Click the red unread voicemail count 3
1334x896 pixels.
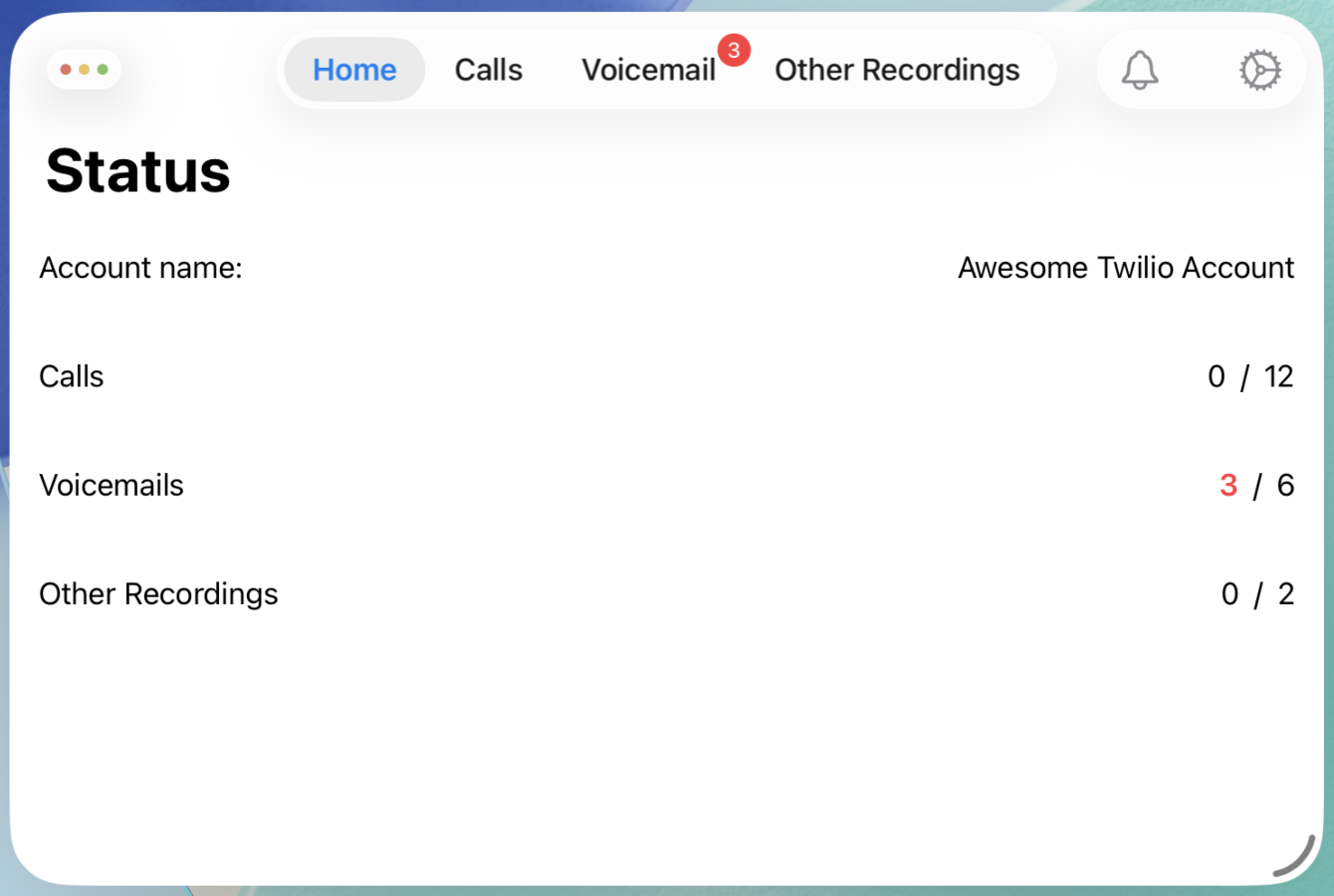(x=1228, y=485)
